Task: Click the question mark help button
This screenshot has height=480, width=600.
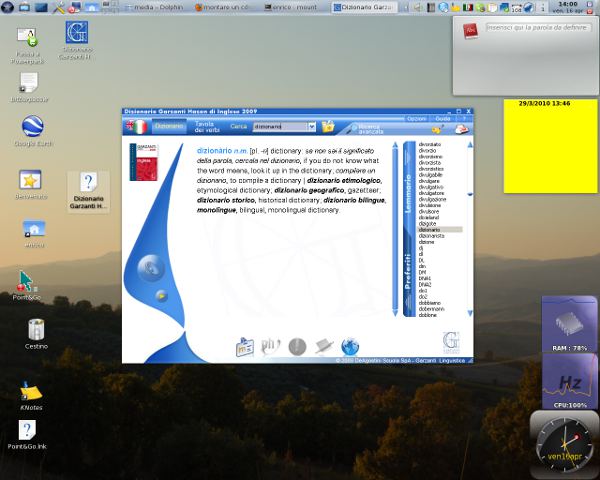Action: point(464,119)
